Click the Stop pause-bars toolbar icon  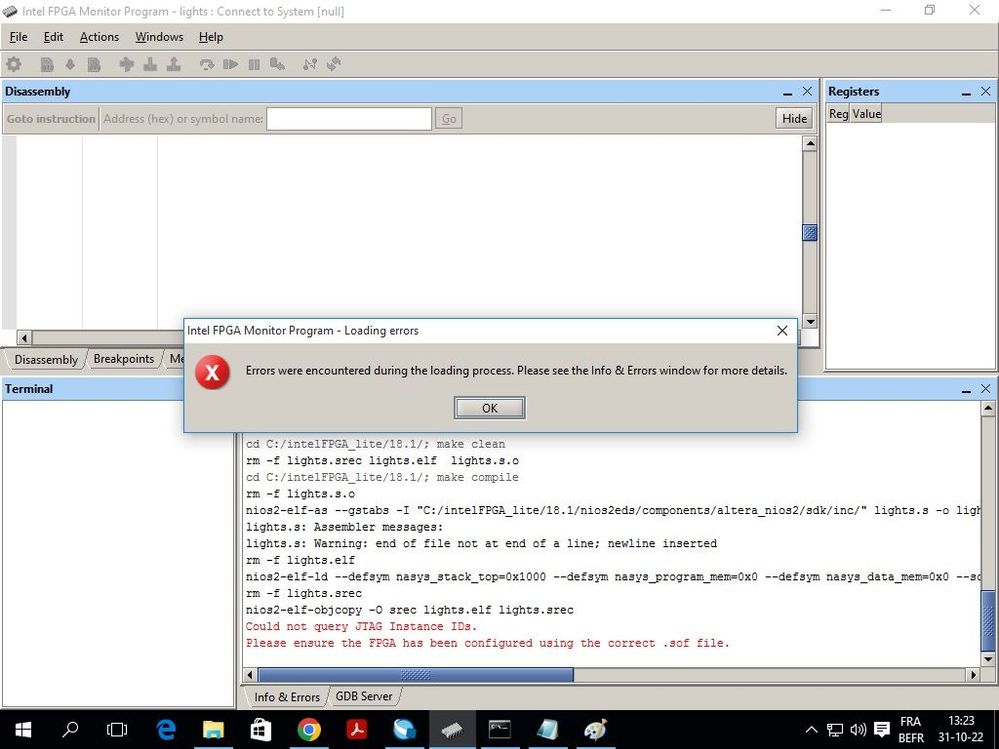pyautogui.click(x=254, y=64)
